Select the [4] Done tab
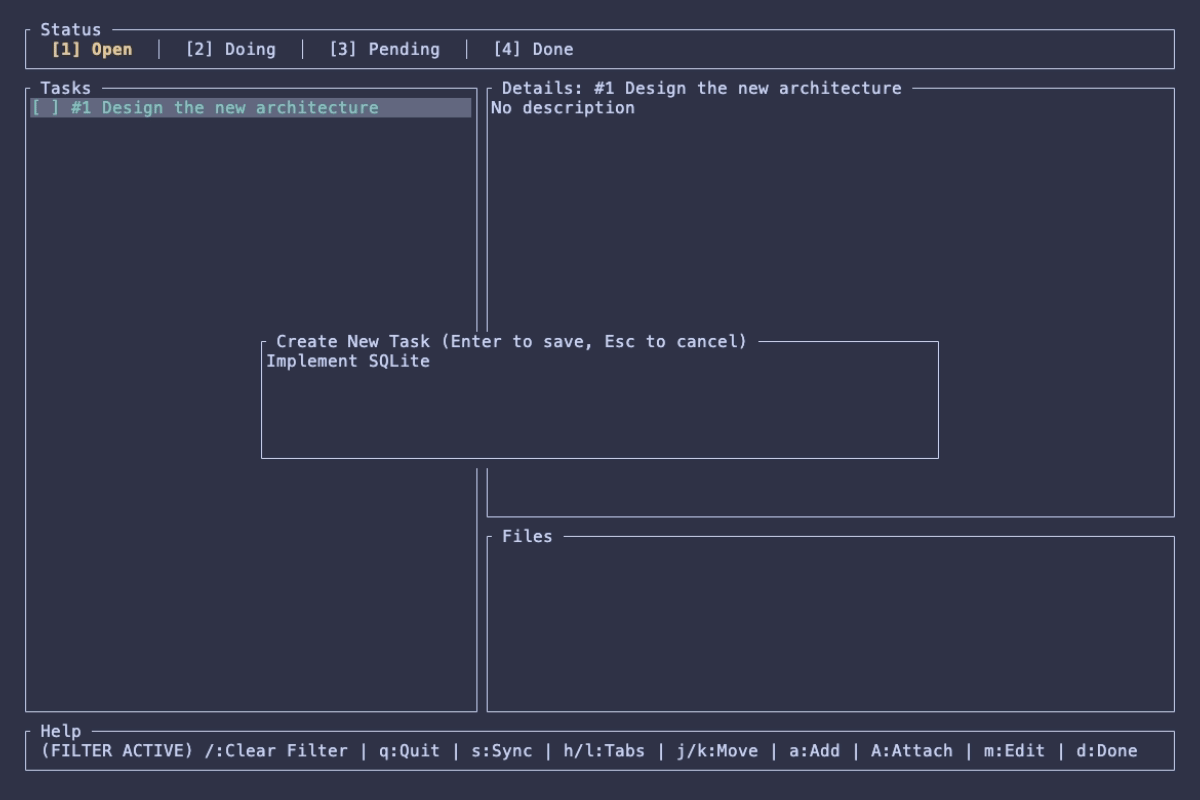1200x800 pixels. tap(533, 49)
